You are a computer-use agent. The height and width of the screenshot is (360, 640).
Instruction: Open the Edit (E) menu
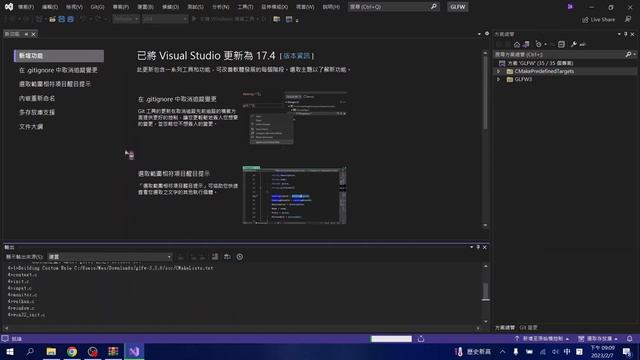tap(50, 7)
